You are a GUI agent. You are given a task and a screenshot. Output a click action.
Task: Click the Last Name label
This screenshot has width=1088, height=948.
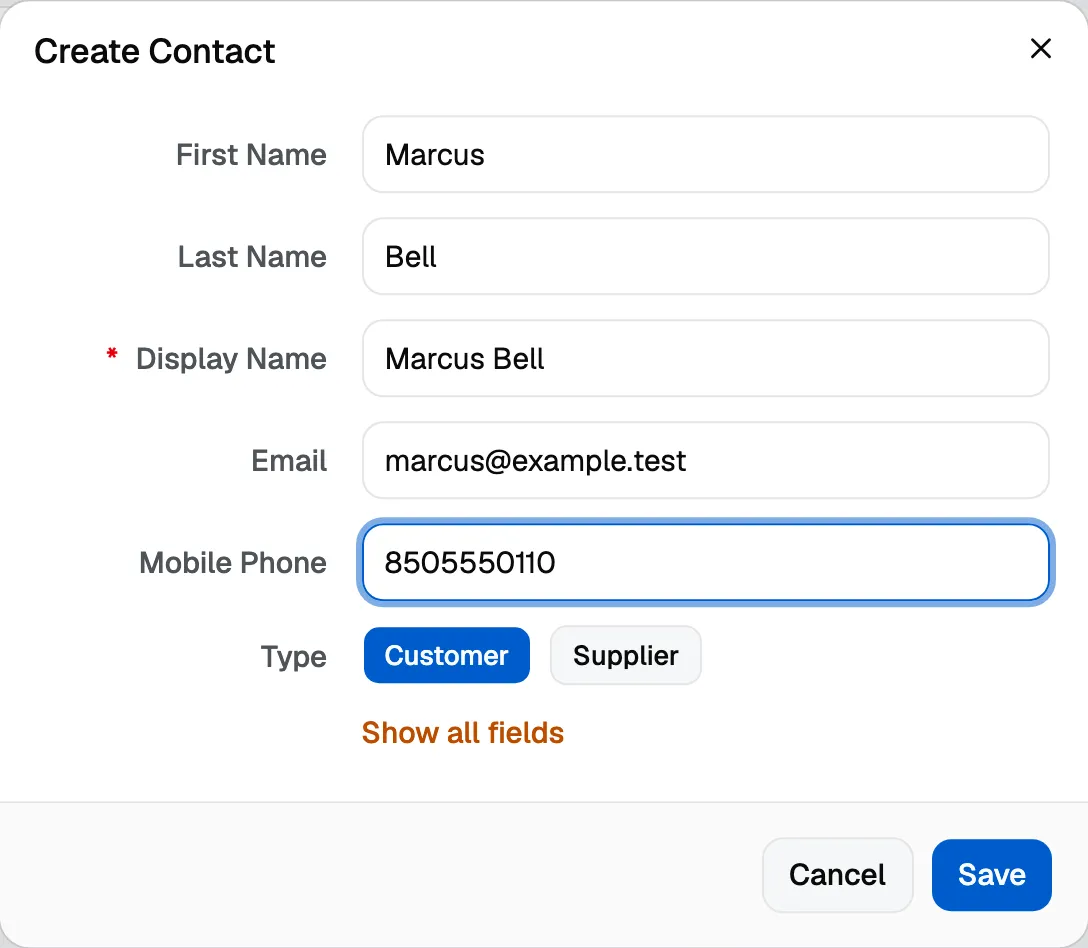point(252,256)
